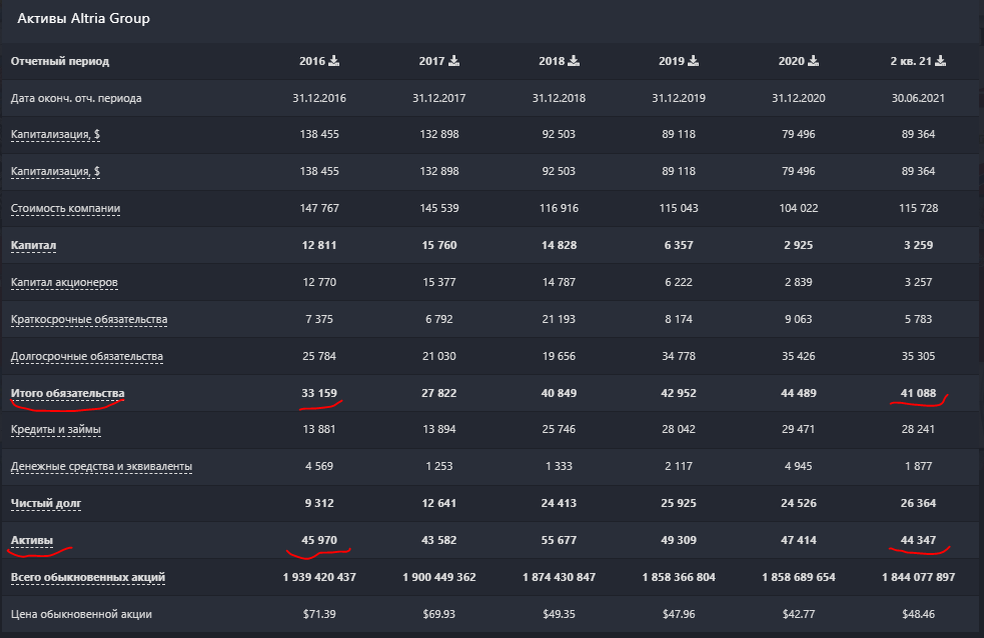Open the Стоимость компании row label
The height and width of the screenshot is (638, 984).
[x=68, y=208]
